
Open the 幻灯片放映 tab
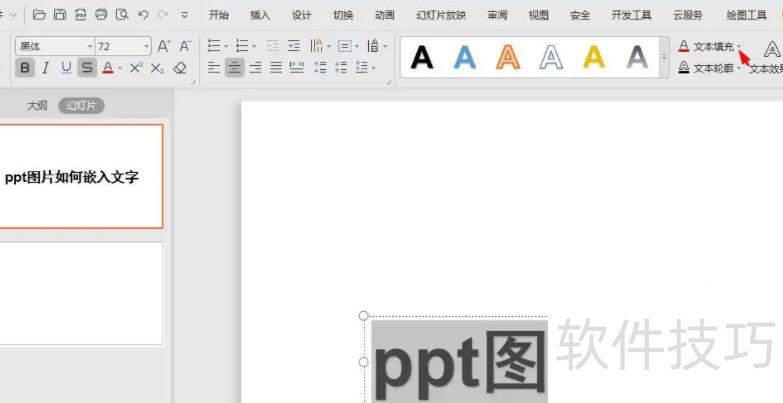pos(441,15)
